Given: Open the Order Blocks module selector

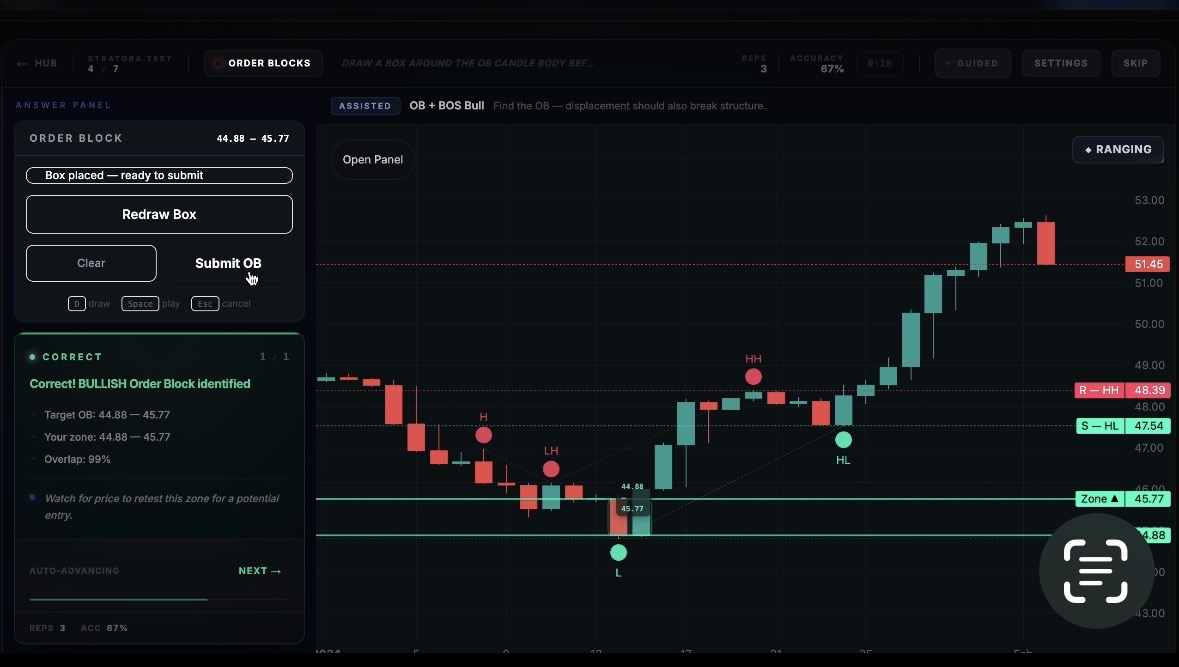Looking at the screenshot, I should 263,63.
